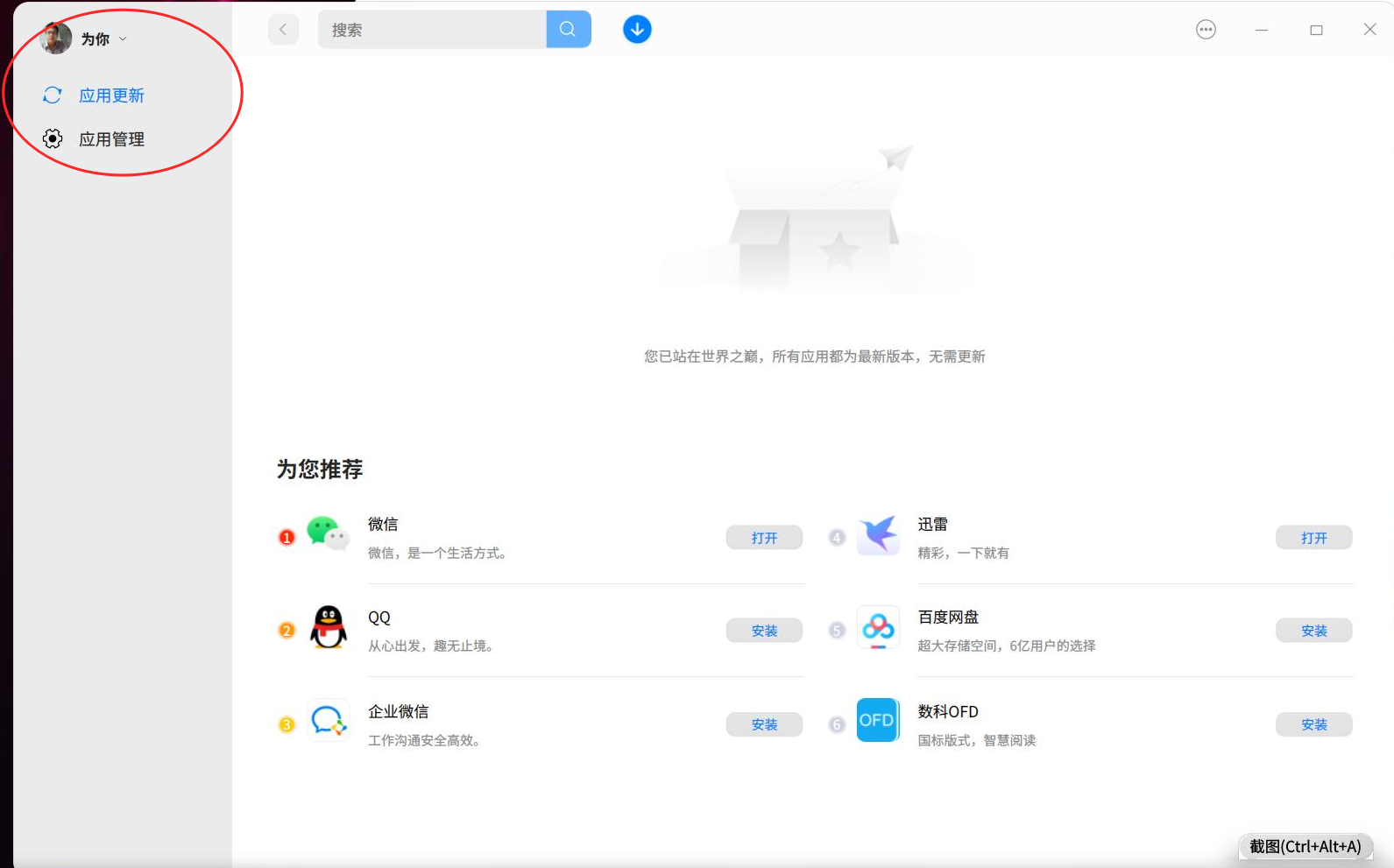Open the blue download manager icon
The height and width of the screenshot is (868, 1394).
[637, 29]
